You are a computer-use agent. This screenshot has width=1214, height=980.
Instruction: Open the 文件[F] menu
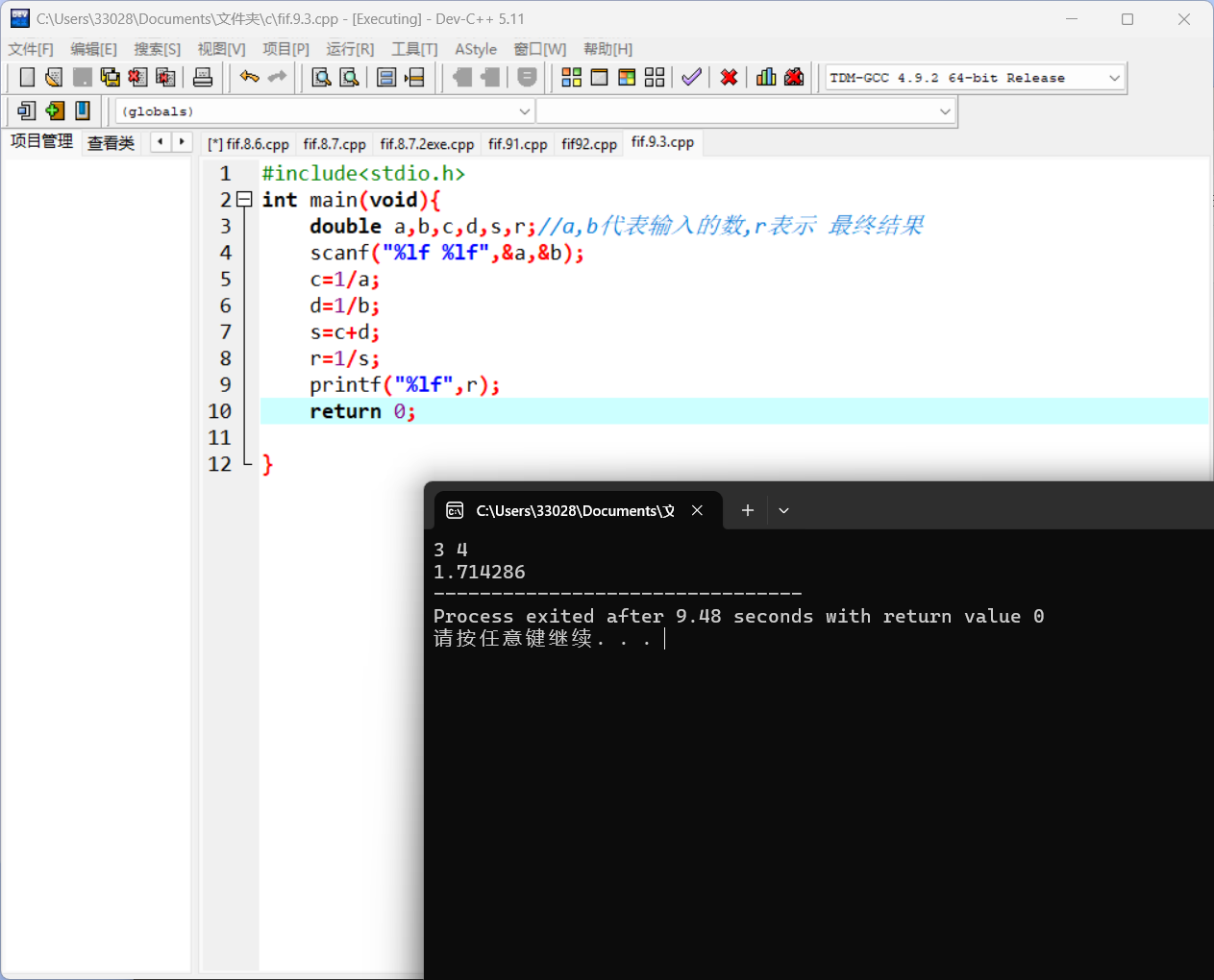coord(31,49)
